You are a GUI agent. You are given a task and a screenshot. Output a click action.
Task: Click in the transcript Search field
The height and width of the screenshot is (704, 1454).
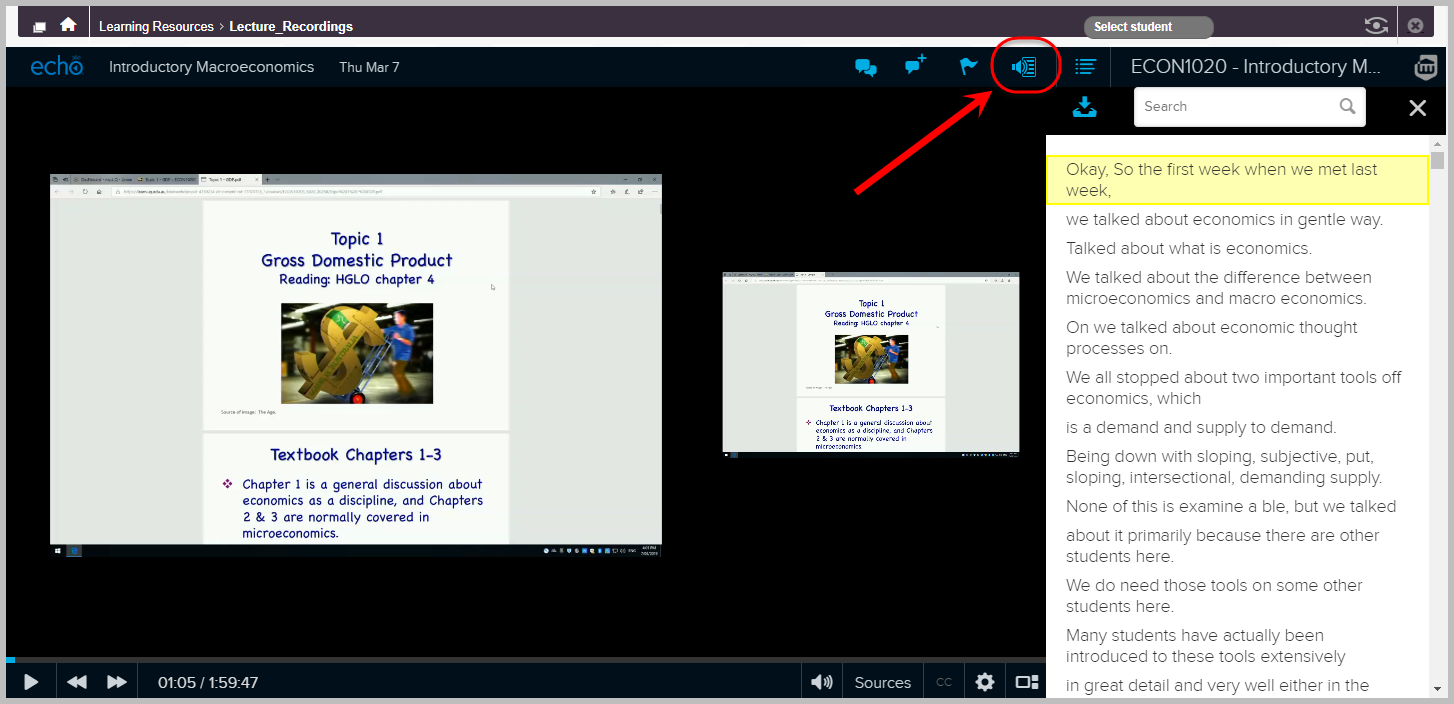coord(1240,106)
